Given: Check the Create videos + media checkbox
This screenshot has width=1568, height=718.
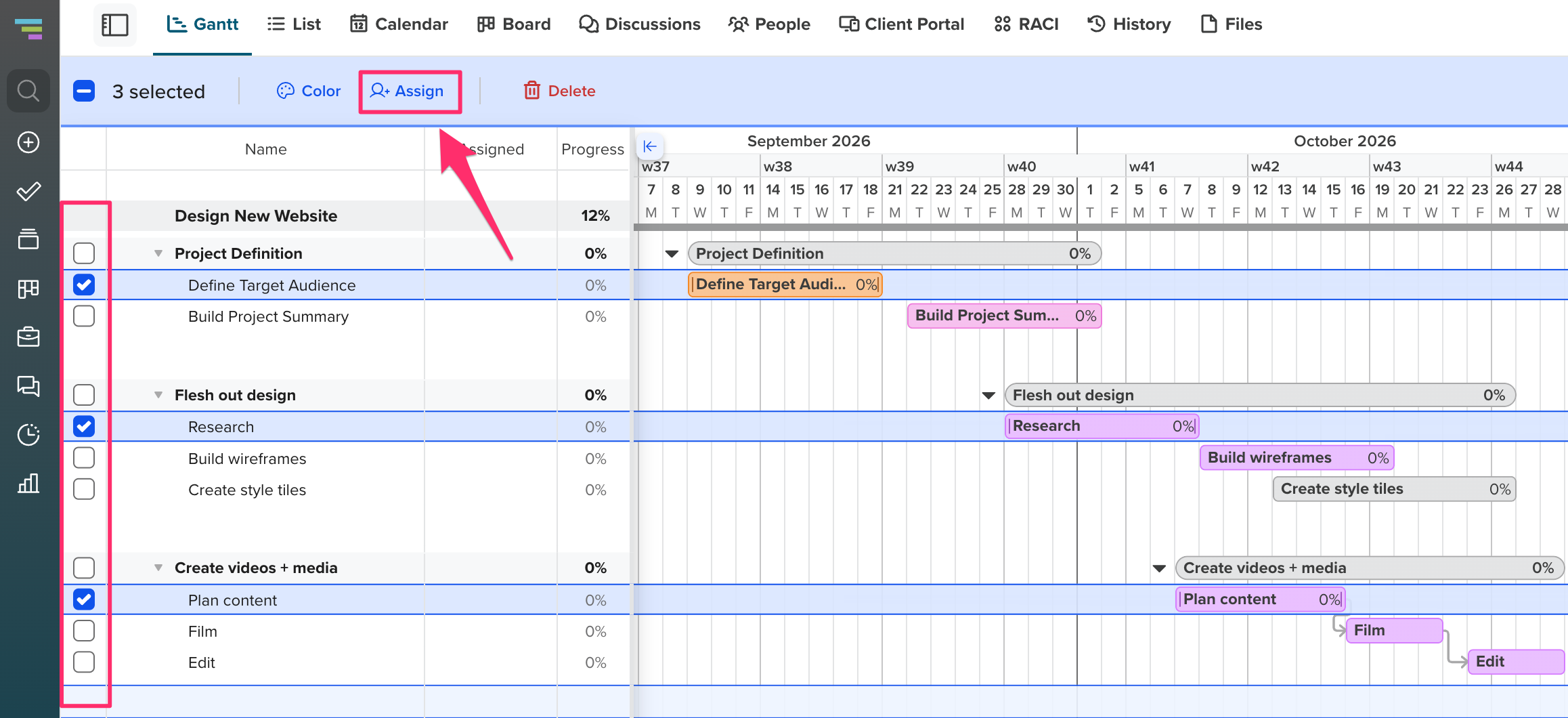Looking at the screenshot, I should pos(84,568).
